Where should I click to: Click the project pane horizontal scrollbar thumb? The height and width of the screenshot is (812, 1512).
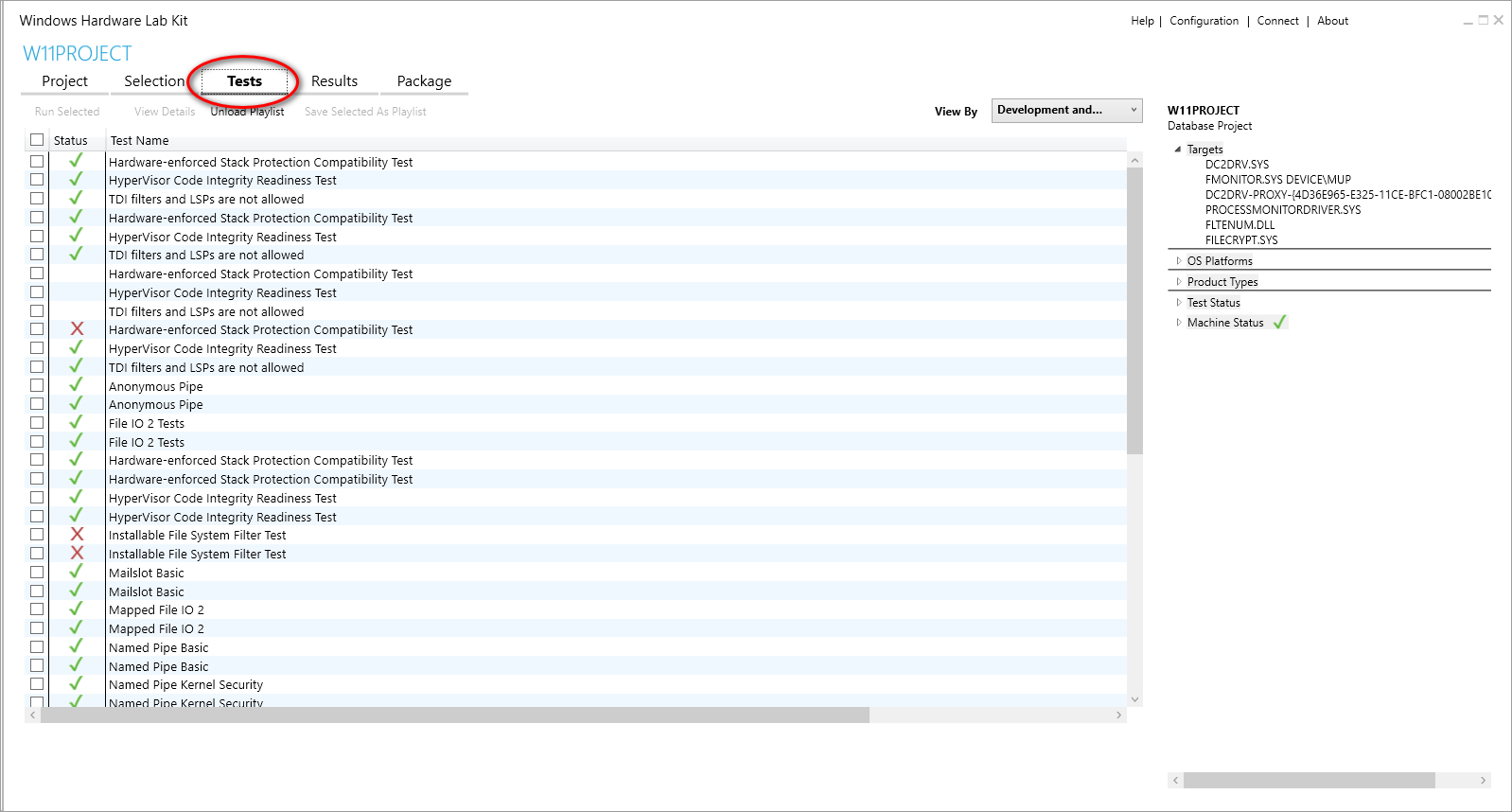[x=1309, y=780]
